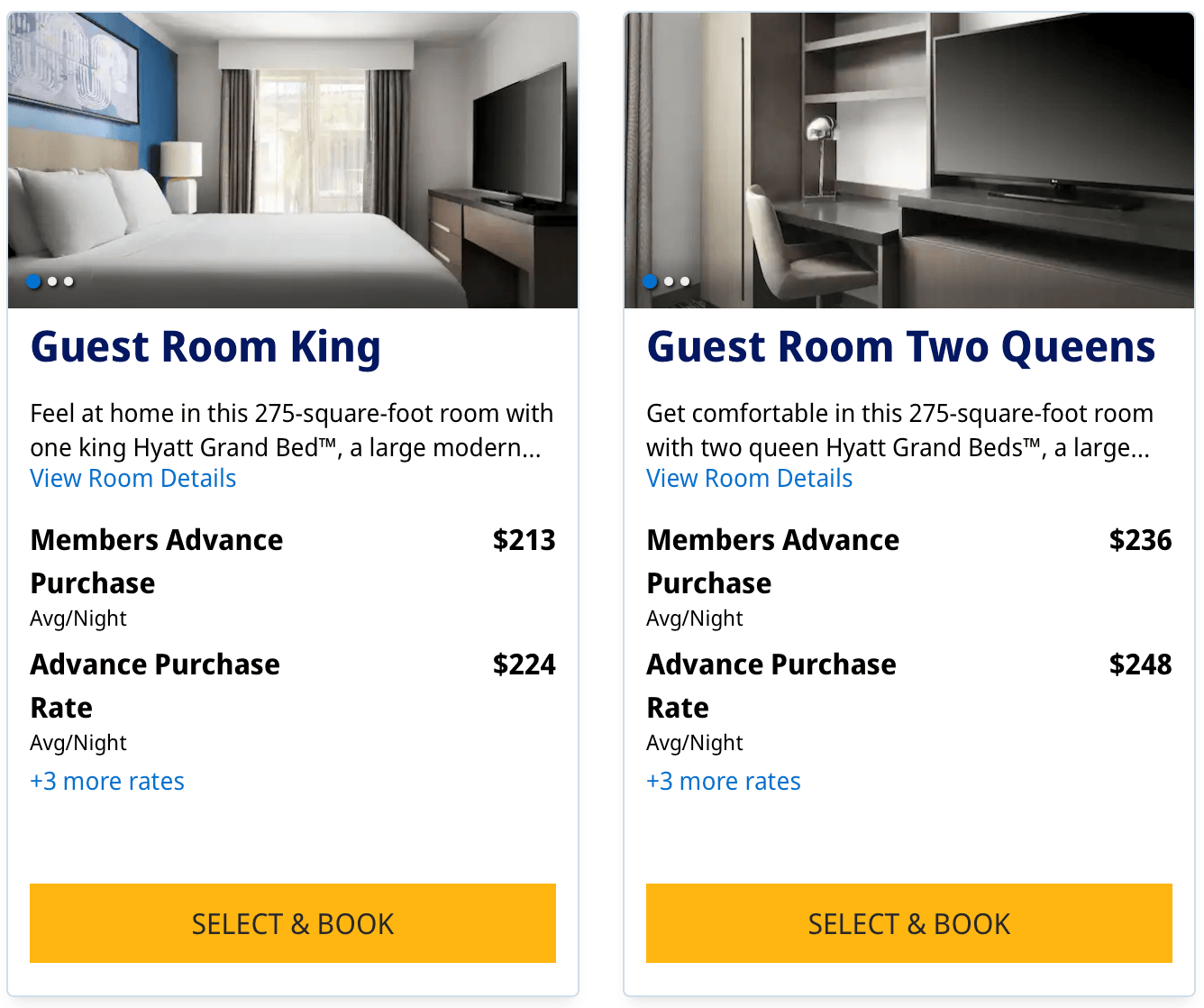Open the Guest Room King heading
1204x1008 pixels.
pyautogui.click(x=205, y=347)
